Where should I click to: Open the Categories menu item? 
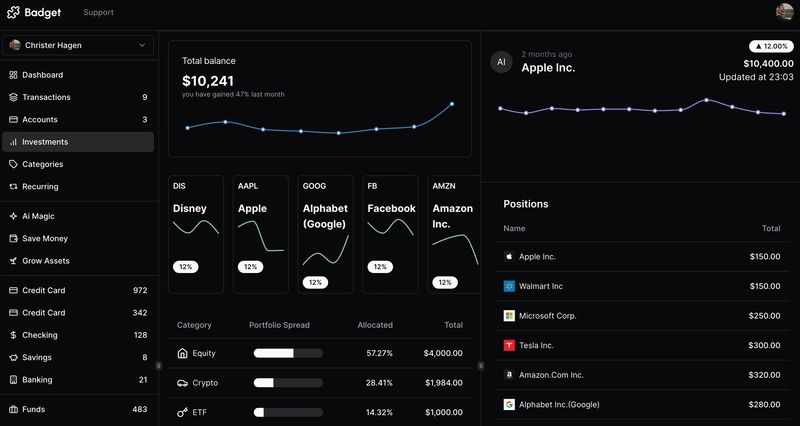[78, 164]
